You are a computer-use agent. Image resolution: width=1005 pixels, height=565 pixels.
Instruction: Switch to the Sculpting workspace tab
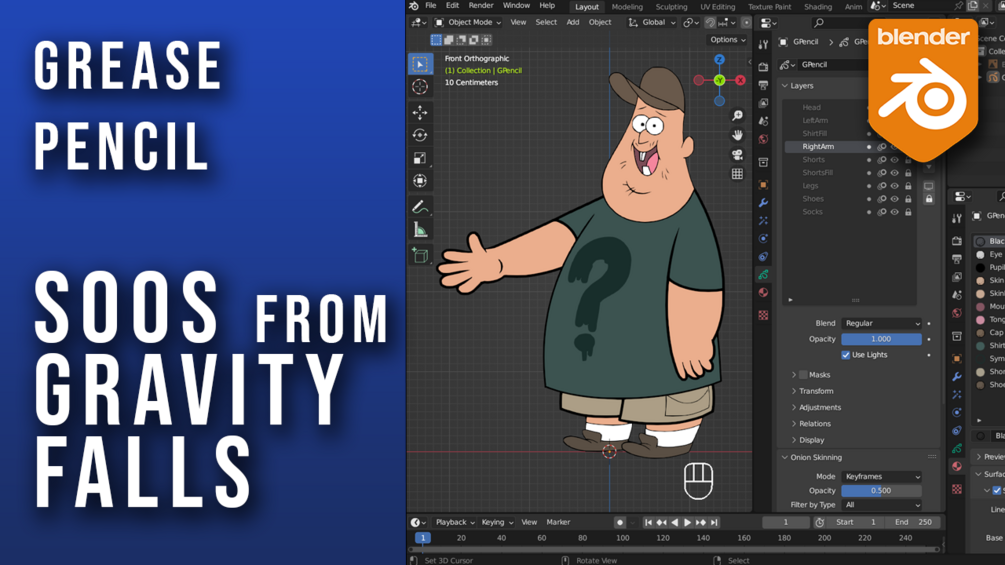click(671, 7)
